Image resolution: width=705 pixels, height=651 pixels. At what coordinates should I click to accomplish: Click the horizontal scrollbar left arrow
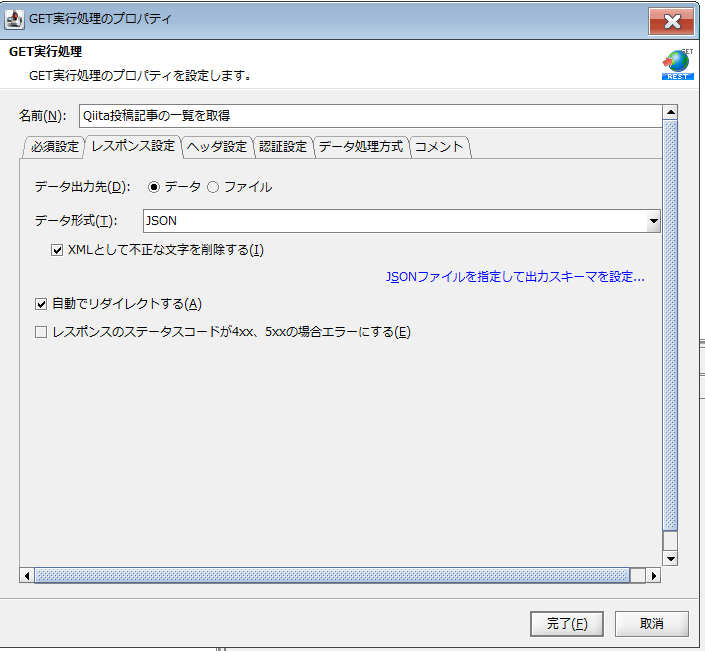click(27, 575)
